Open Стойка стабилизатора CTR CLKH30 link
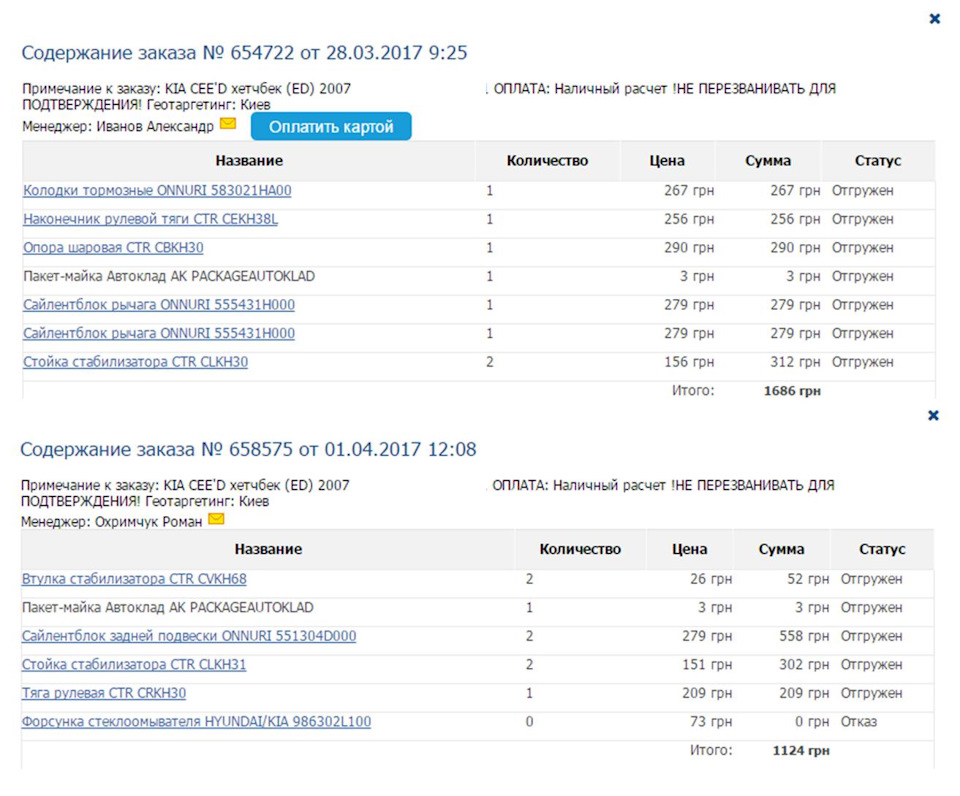 (135, 362)
